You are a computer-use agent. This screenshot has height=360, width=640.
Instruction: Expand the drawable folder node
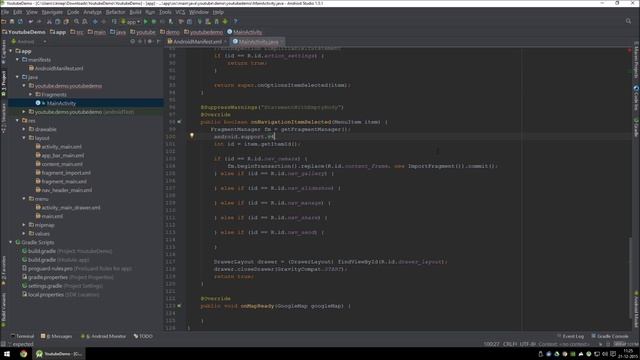tap(24, 129)
